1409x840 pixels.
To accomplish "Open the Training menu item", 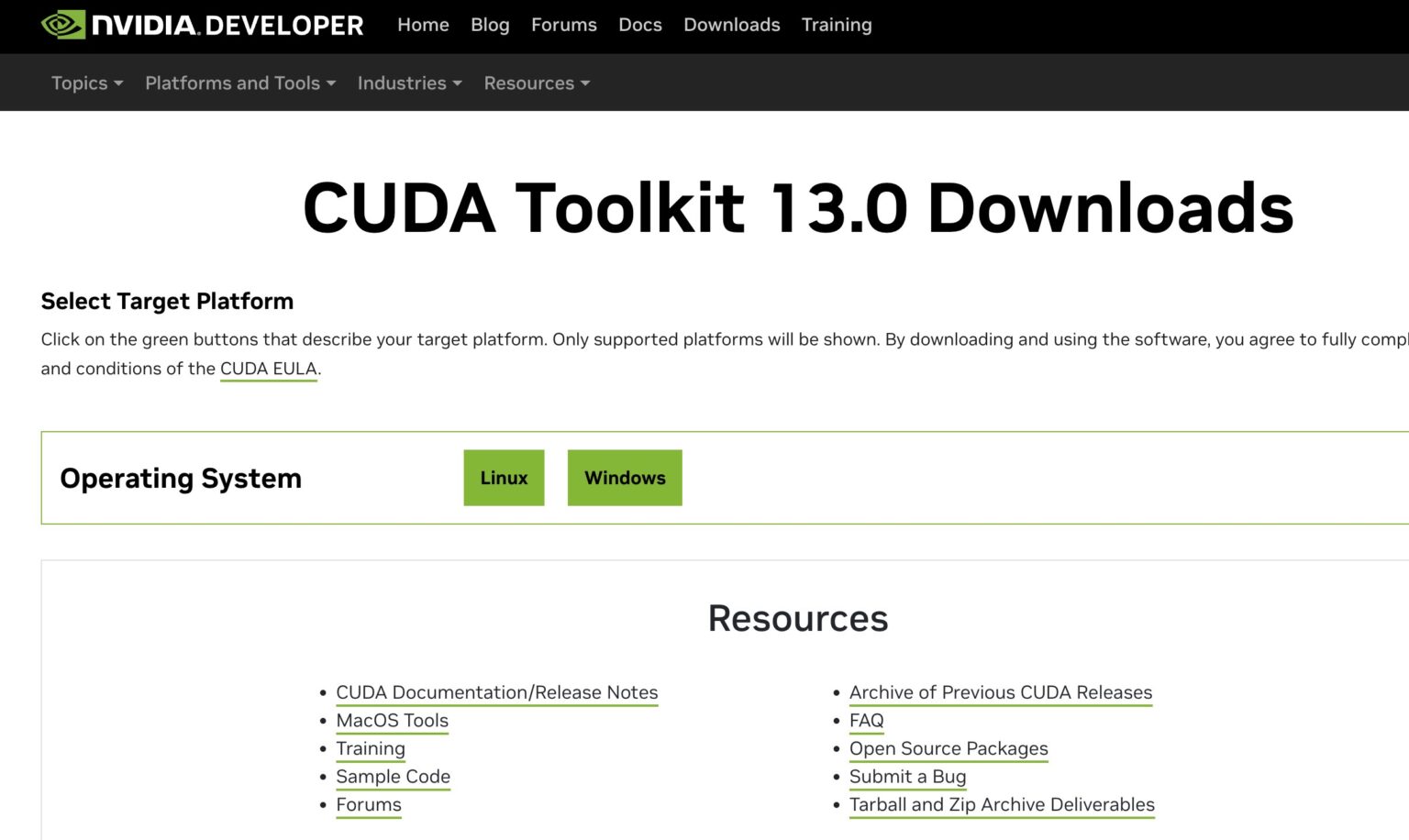I will [x=836, y=25].
